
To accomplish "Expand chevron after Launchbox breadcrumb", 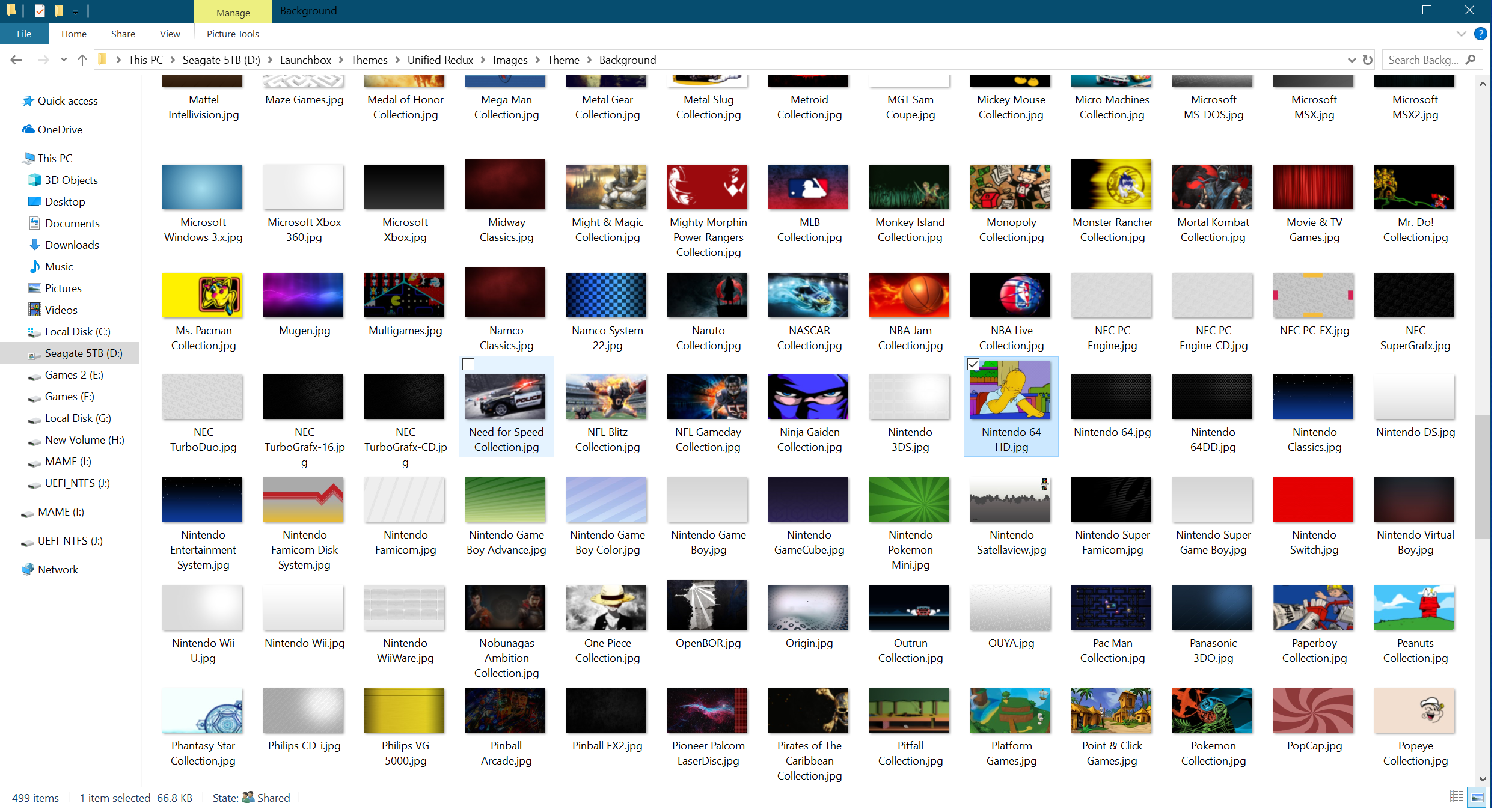I will pyautogui.click(x=341, y=60).
